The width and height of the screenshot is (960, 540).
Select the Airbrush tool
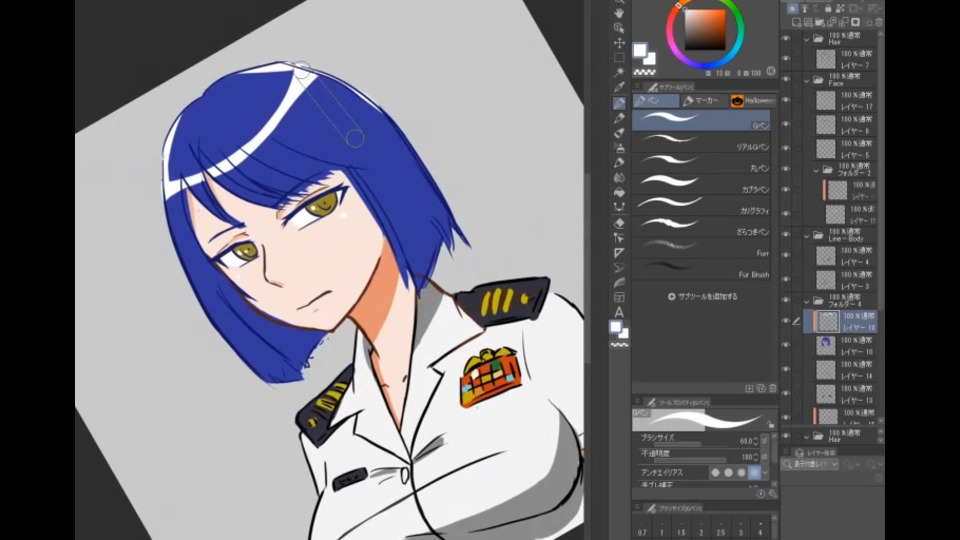click(619, 148)
